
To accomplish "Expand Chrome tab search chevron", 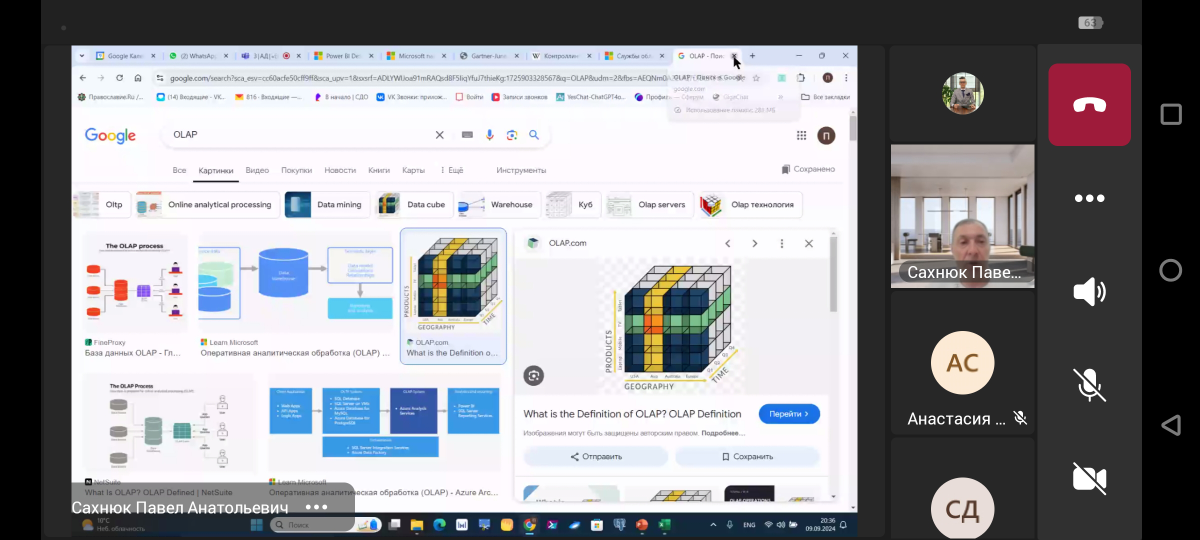I will point(84,56).
